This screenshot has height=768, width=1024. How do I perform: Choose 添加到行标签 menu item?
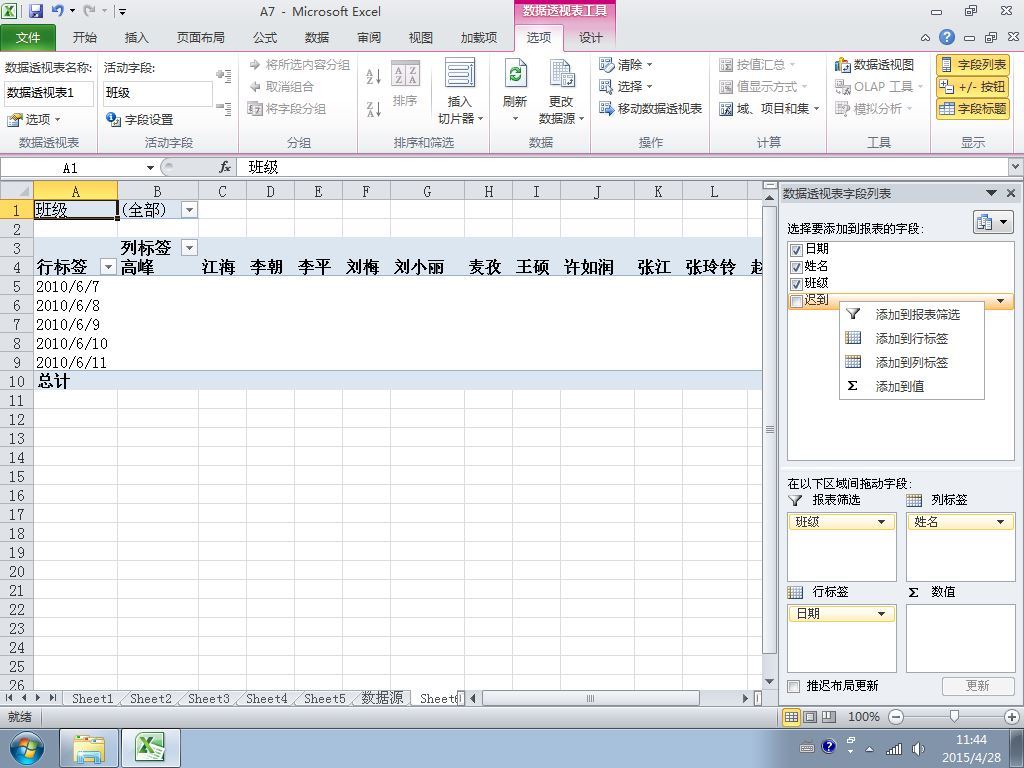[912, 338]
